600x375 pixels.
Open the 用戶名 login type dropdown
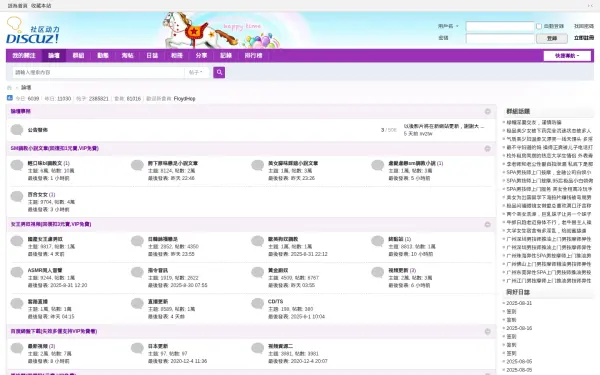click(448, 26)
